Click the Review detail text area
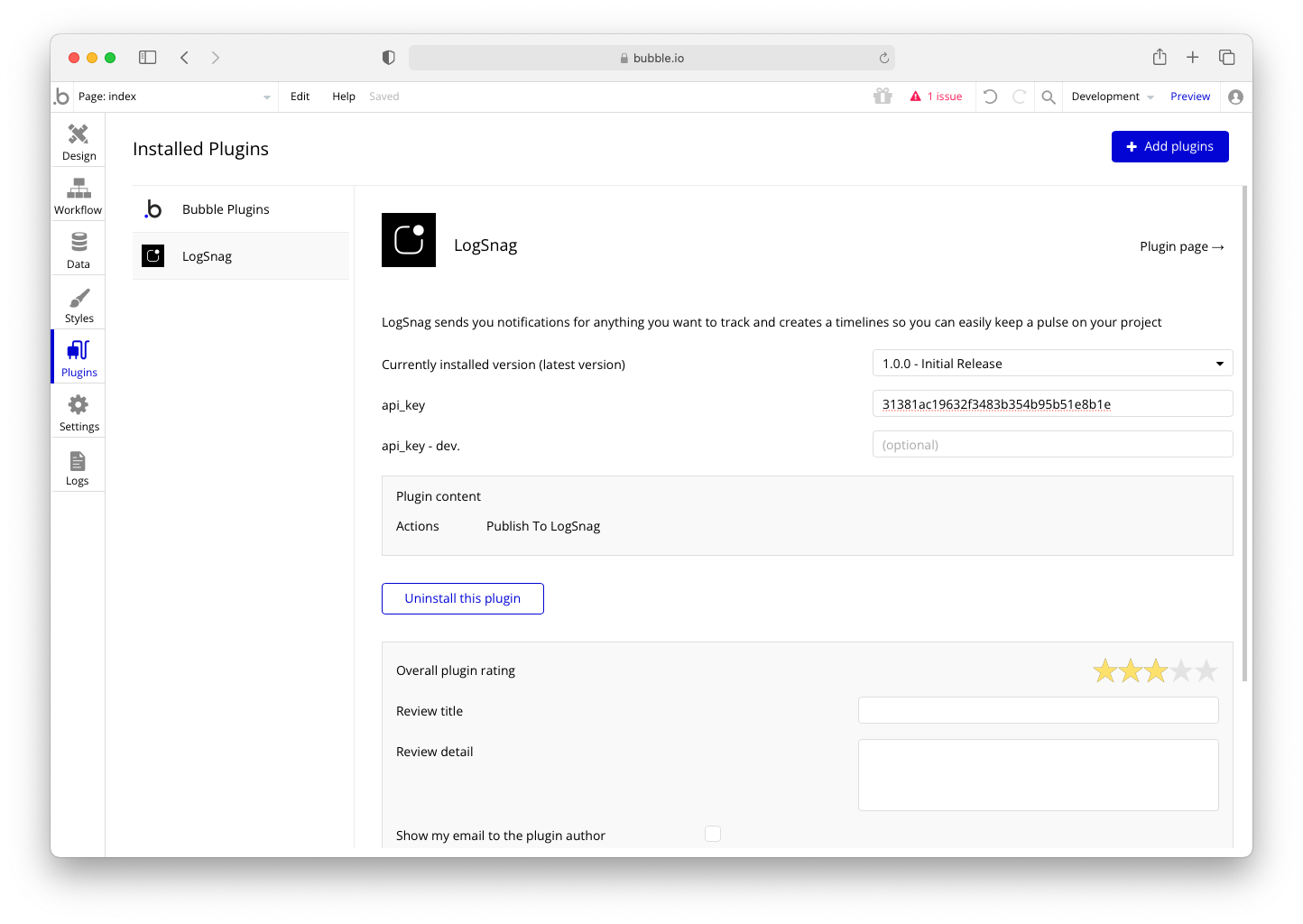Screen dimensions: 1303x924 pos(1038,775)
